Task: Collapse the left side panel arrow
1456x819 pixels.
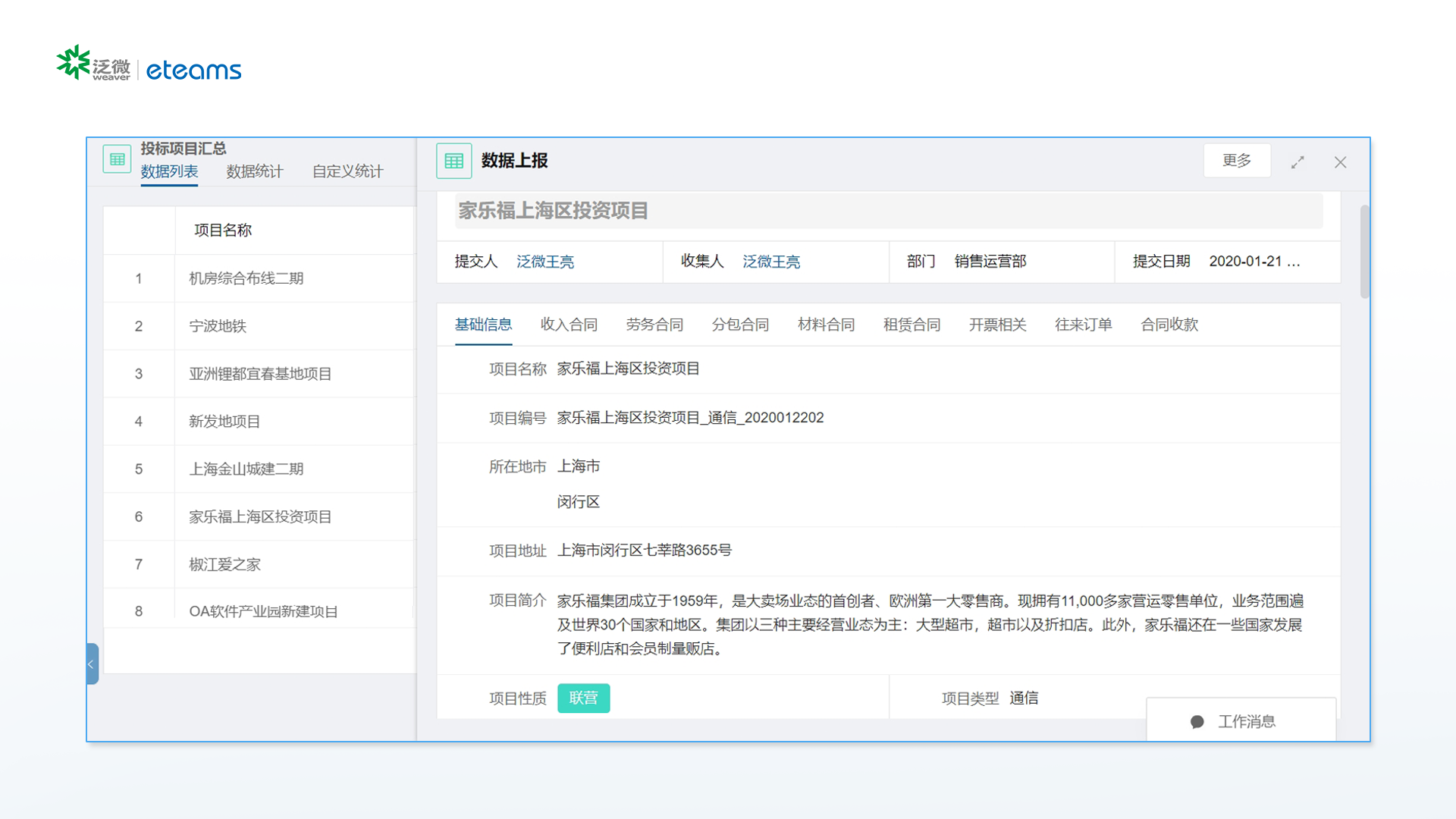Action: click(x=92, y=664)
